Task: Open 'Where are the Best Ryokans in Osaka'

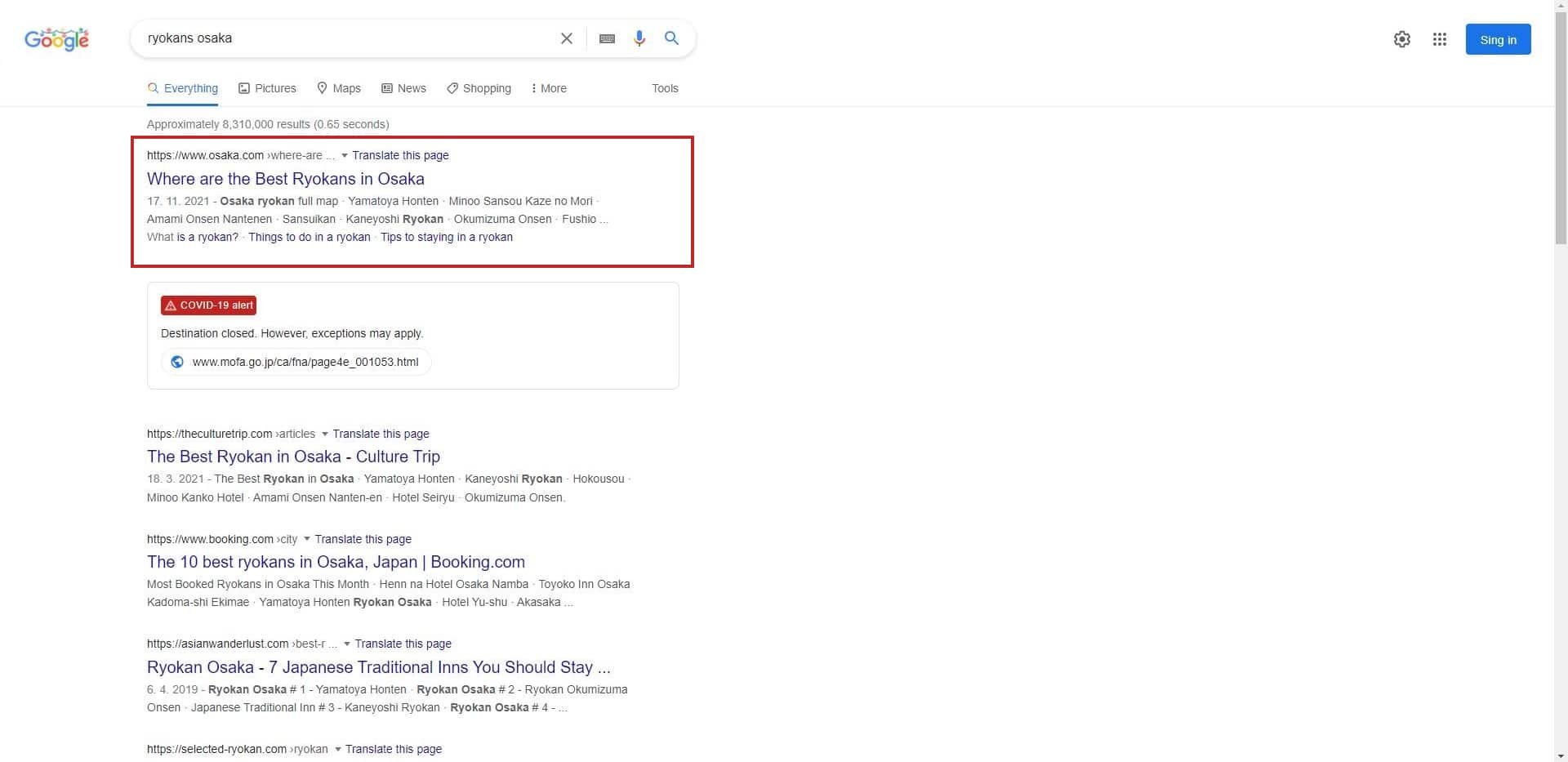Action: (x=286, y=179)
